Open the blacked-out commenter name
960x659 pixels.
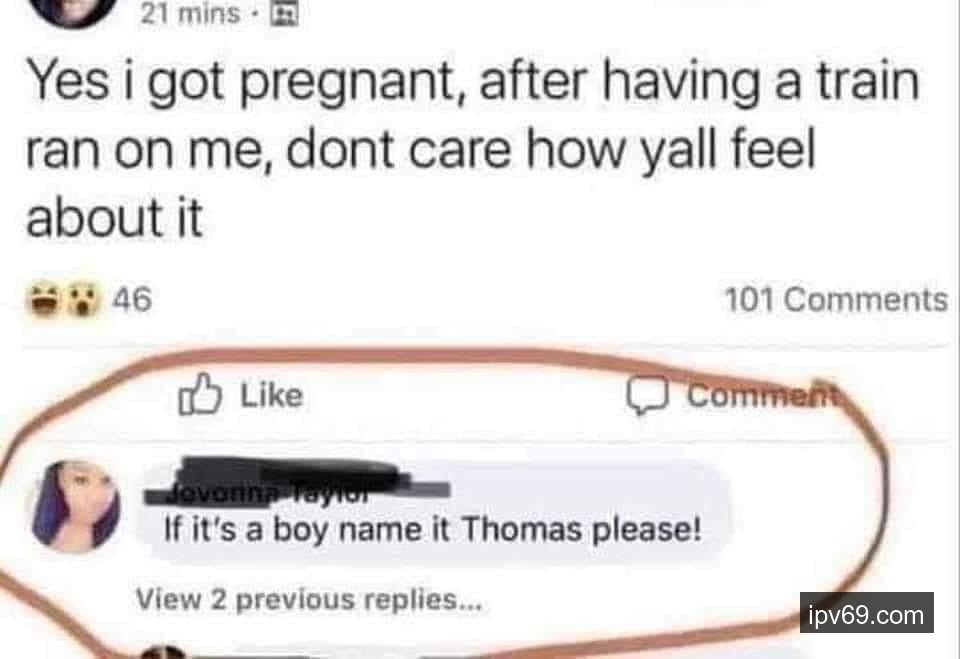coord(297,481)
